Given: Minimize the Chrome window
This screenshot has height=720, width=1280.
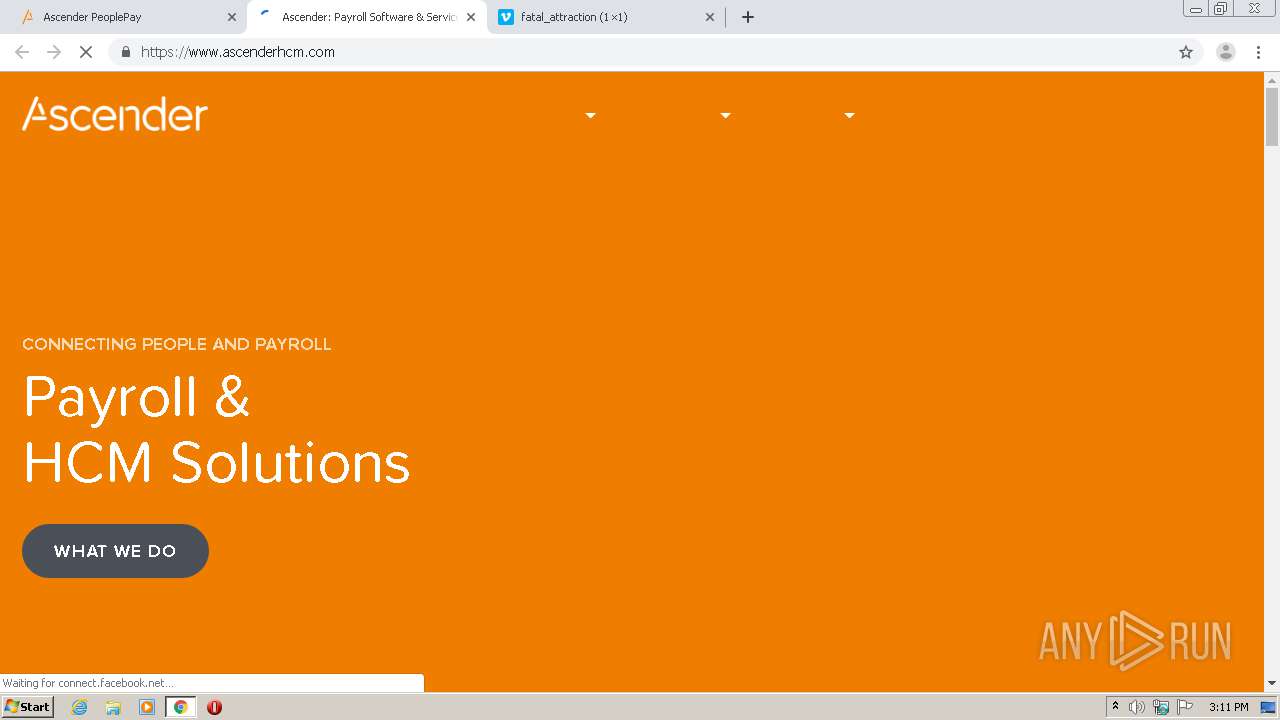Looking at the screenshot, I should [1195, 9].
